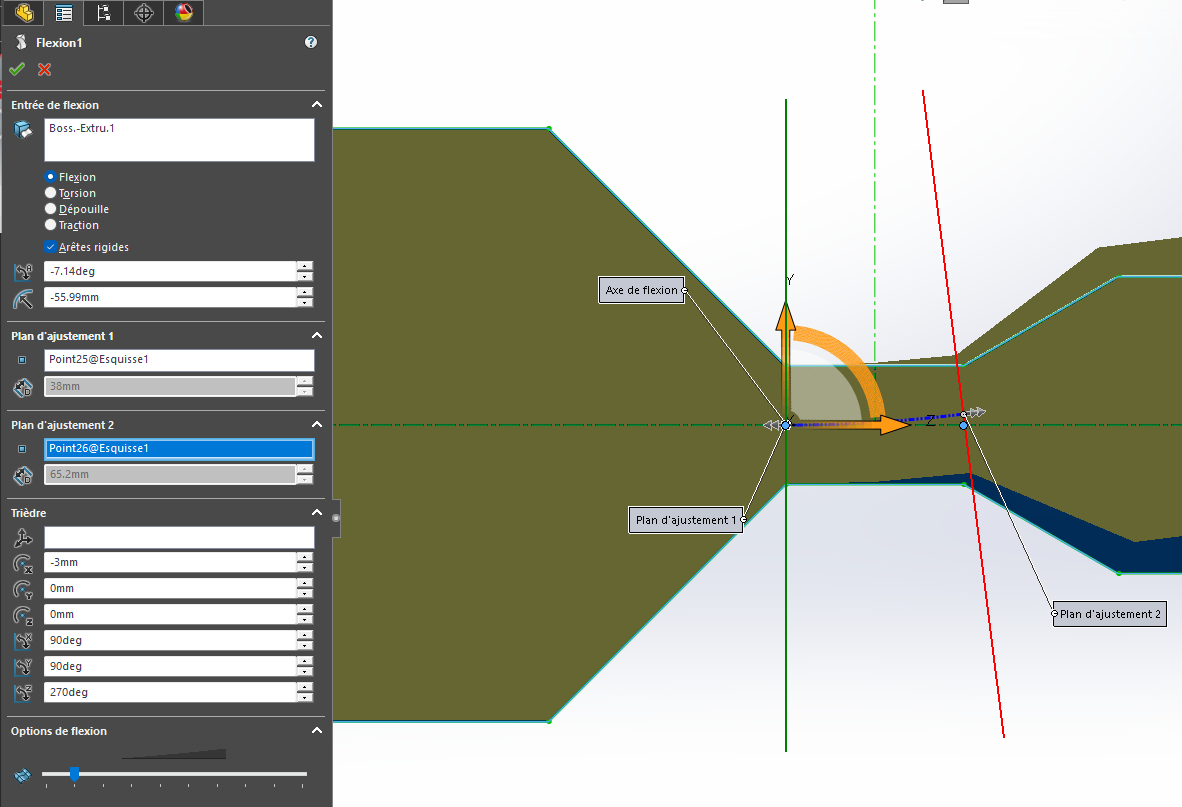Click the Flexion1 feature icon in header
The height and width of the screenshot is (807, 1182).
point(21,42)
